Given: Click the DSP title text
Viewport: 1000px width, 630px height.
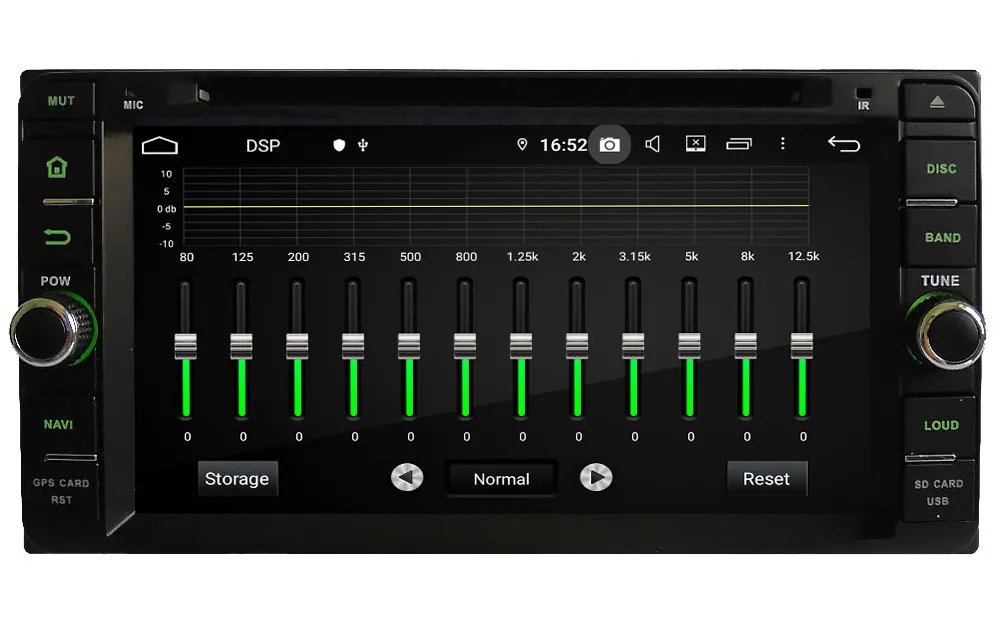Looking at the screenshot, I should [x=263, y=146].
